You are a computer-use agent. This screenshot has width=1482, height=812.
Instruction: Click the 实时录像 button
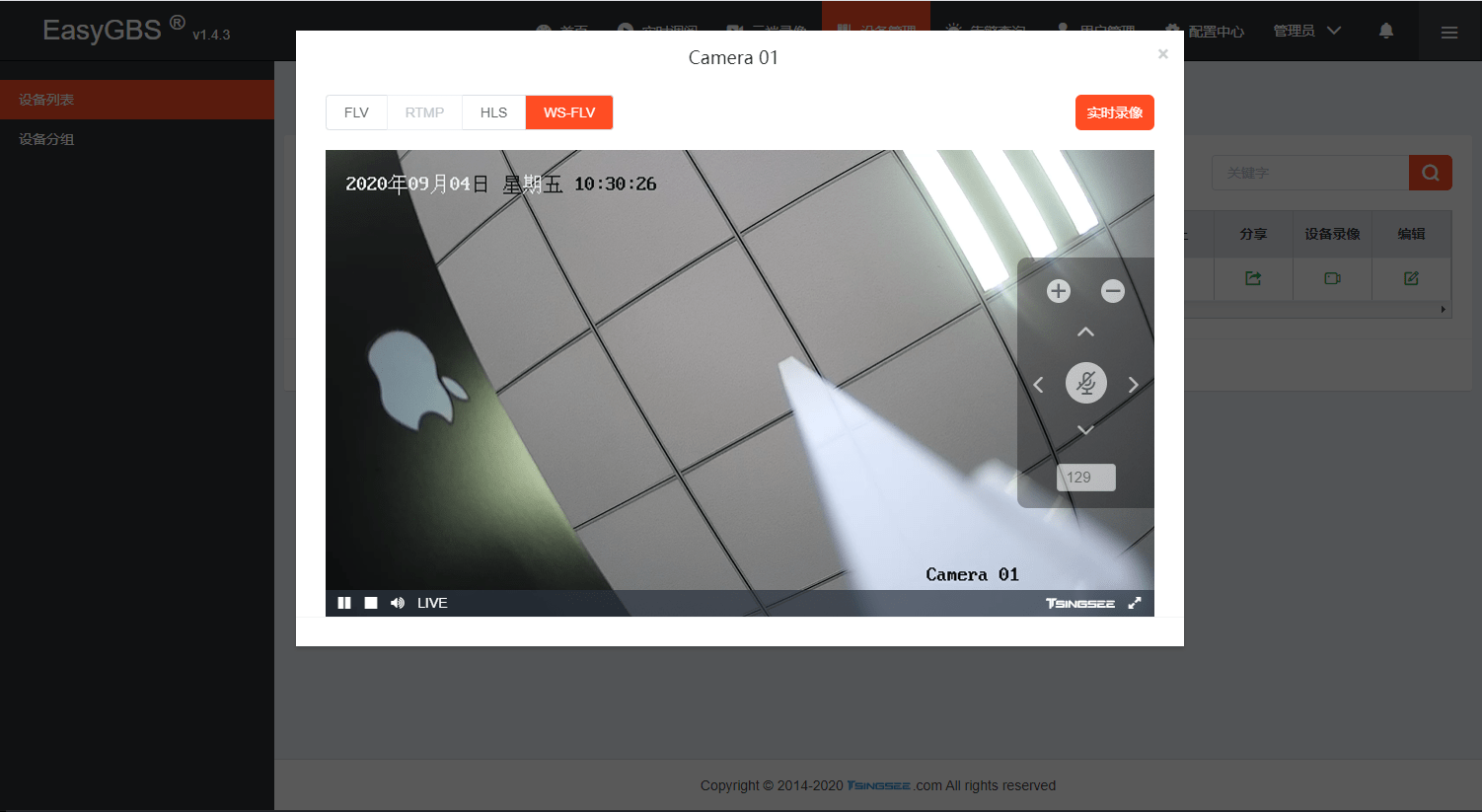(1114, 112)
